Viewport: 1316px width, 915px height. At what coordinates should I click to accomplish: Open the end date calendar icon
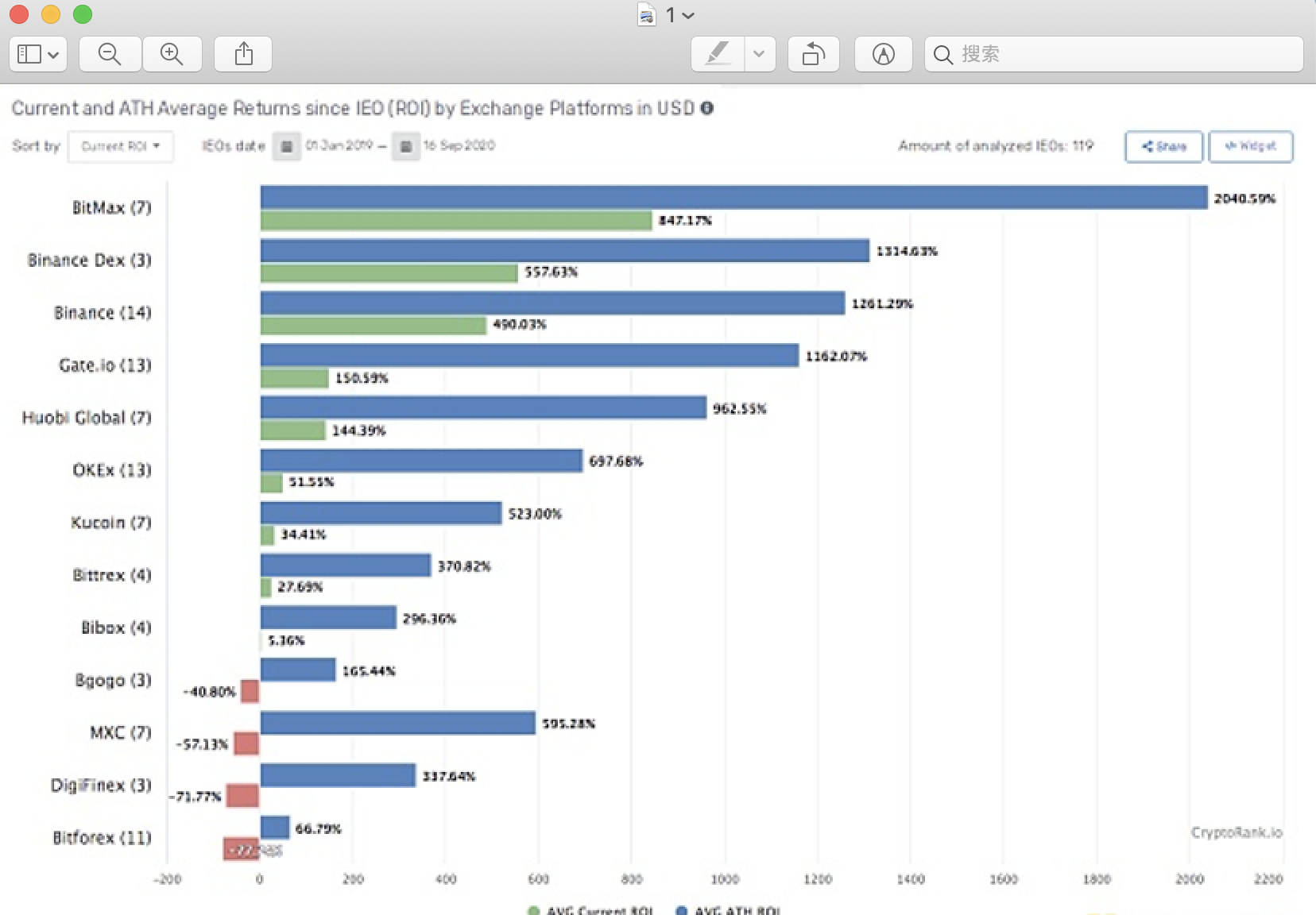tap(405, 146)
